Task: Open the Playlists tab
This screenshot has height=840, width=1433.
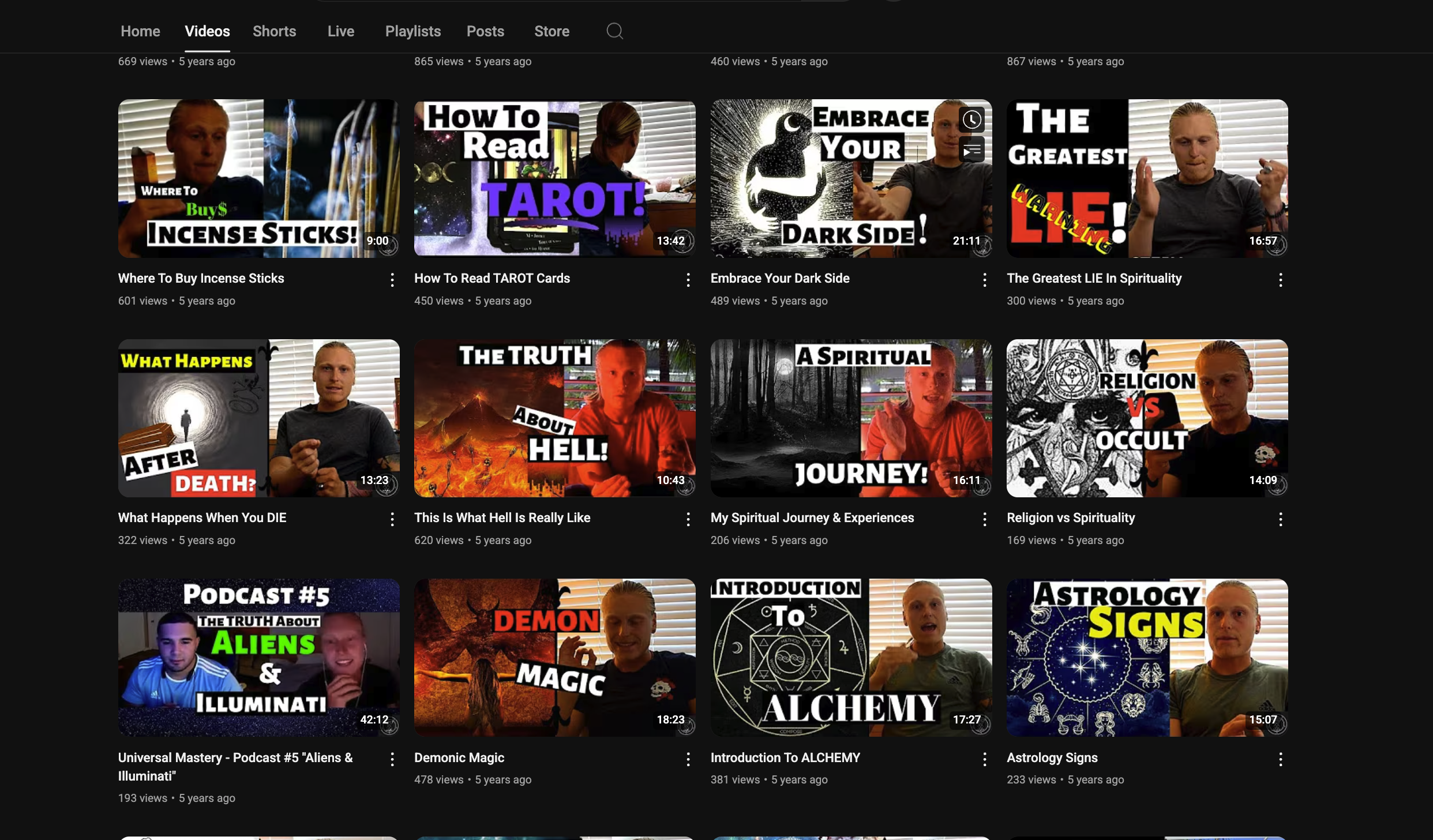Action: [x=412, y=31]
